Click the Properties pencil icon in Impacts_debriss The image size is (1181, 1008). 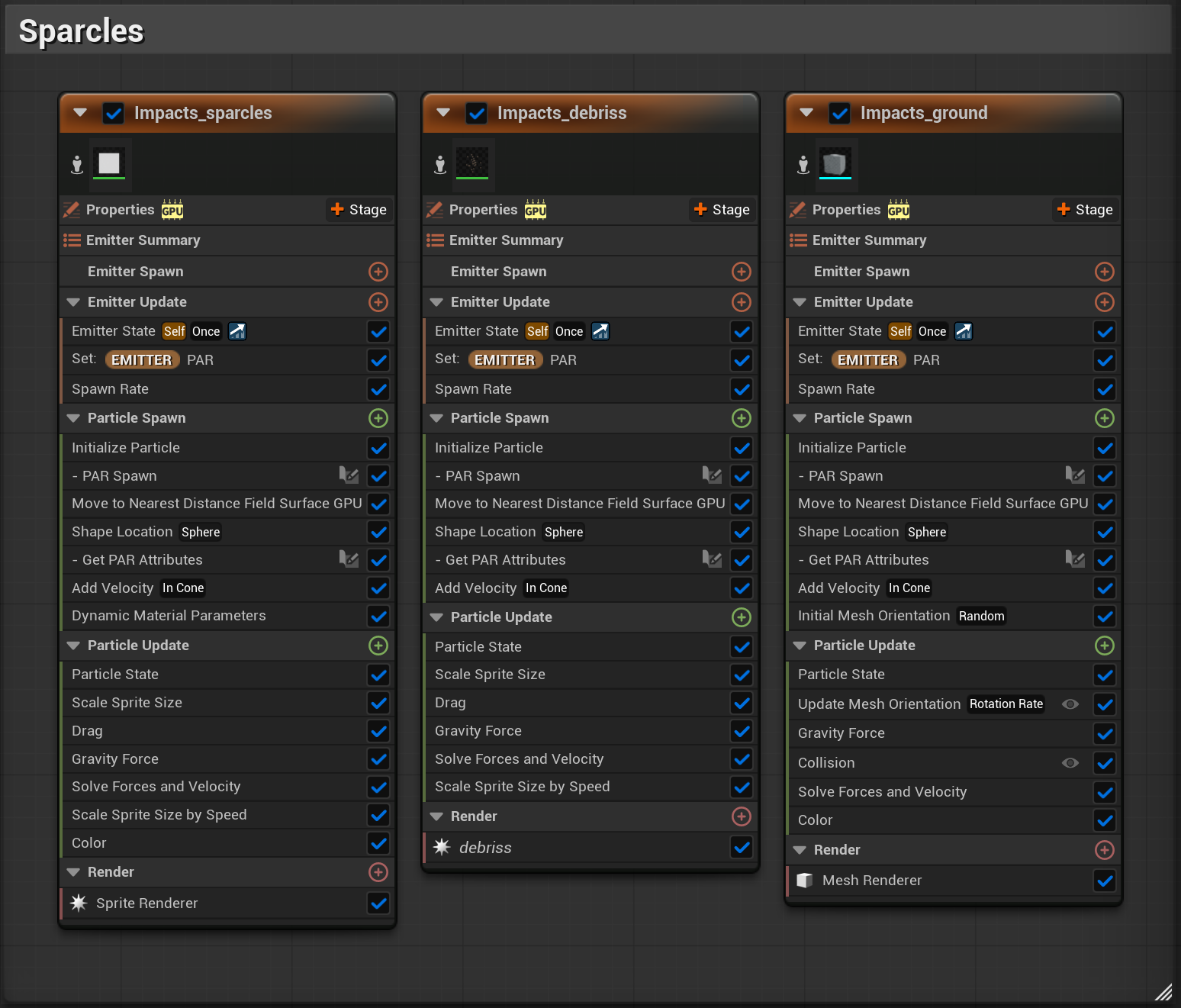pyautogui.click(x=435, y=210)
